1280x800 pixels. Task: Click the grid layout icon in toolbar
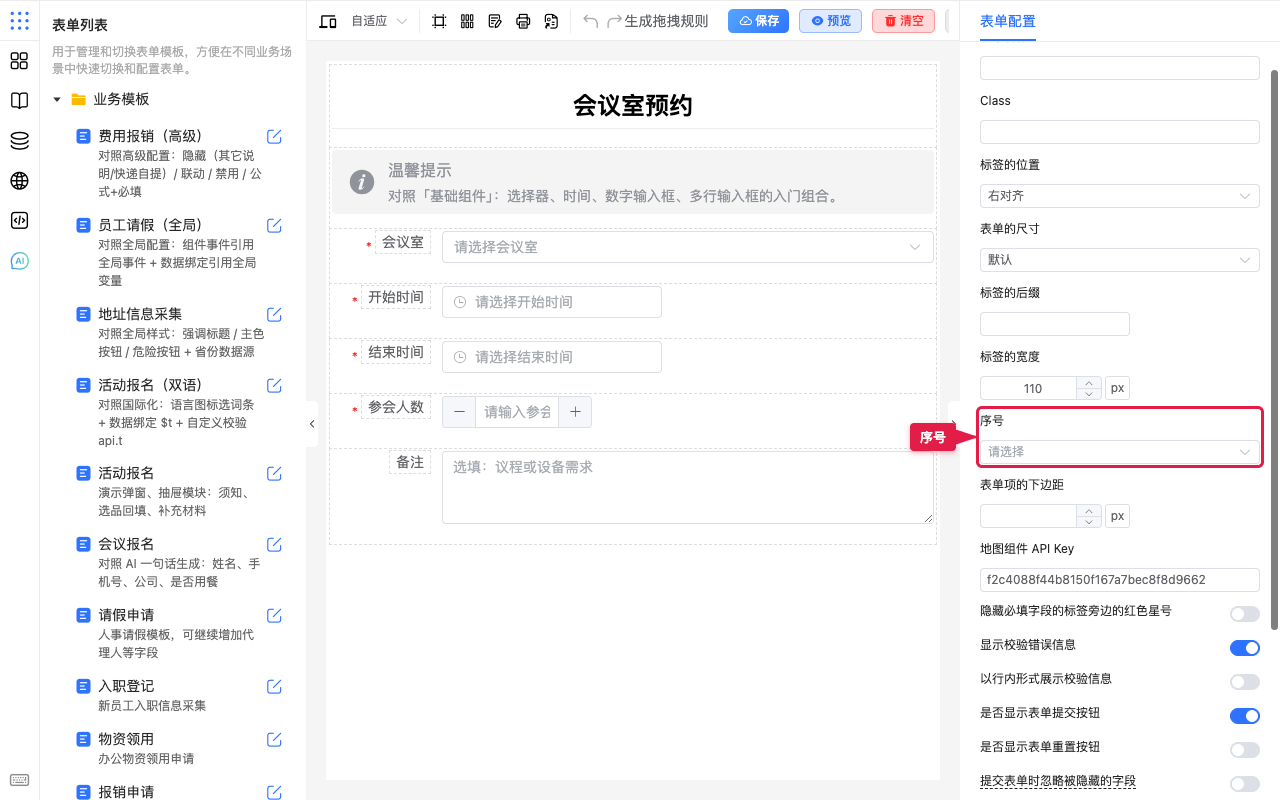point(467,21)
